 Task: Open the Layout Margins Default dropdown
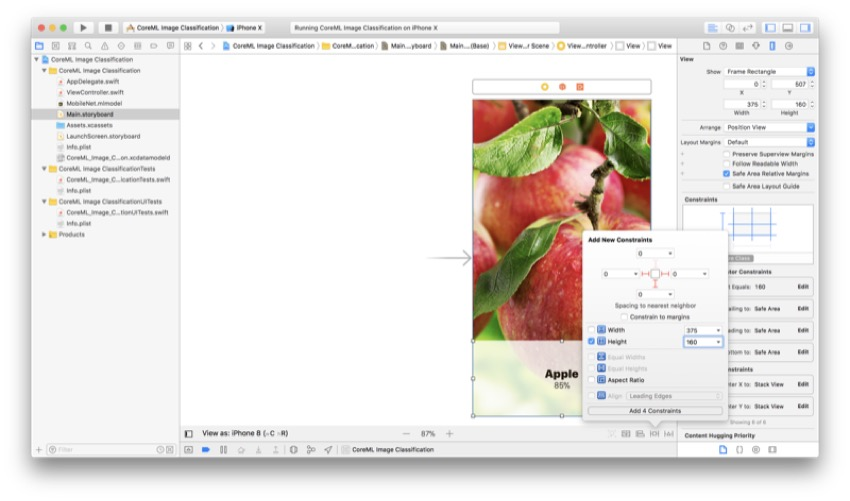coord(770,142)
